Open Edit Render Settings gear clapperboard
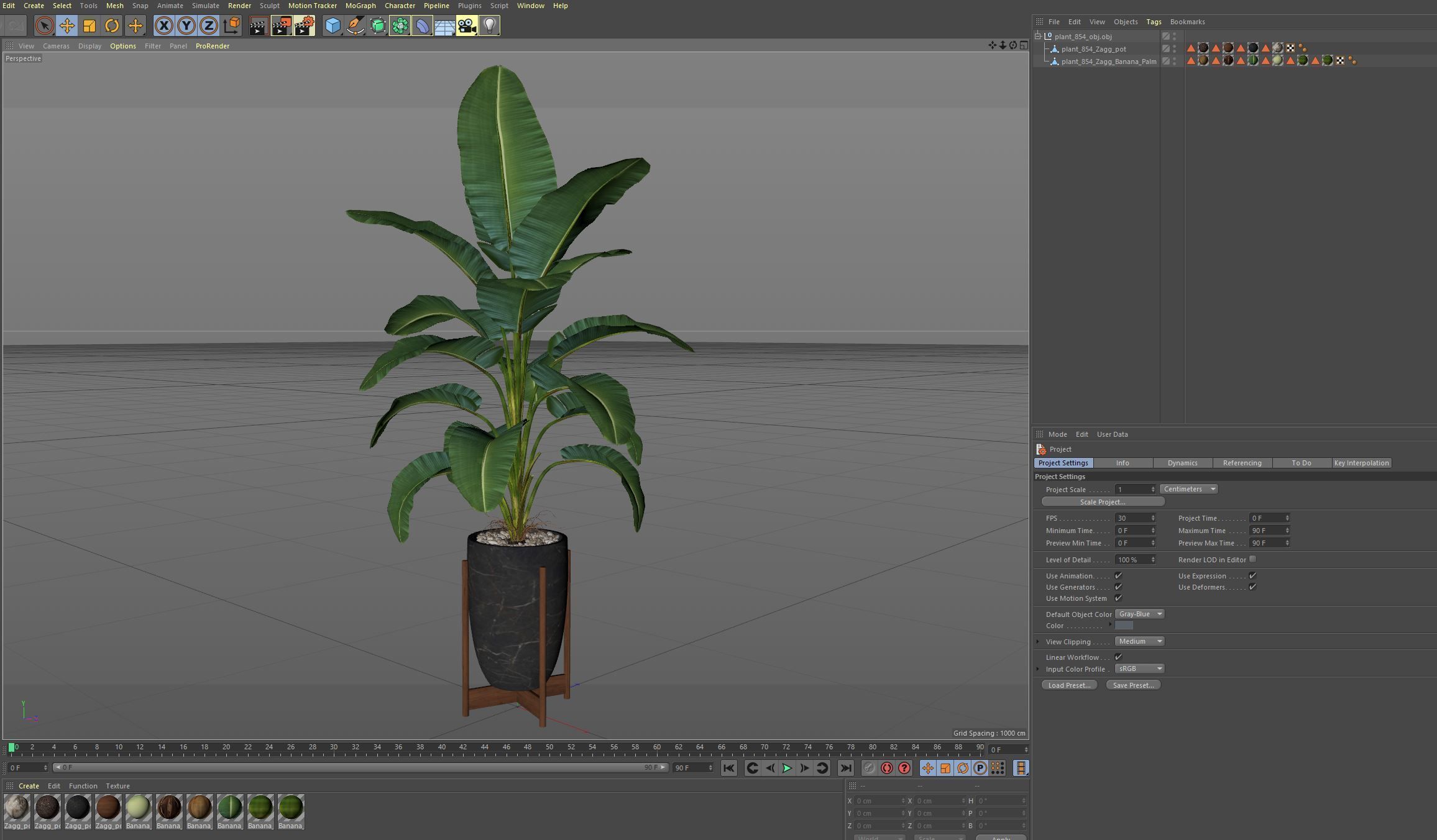Image resolution: width=1437 pixels, height=840 pixels. (x=304, y=25)
